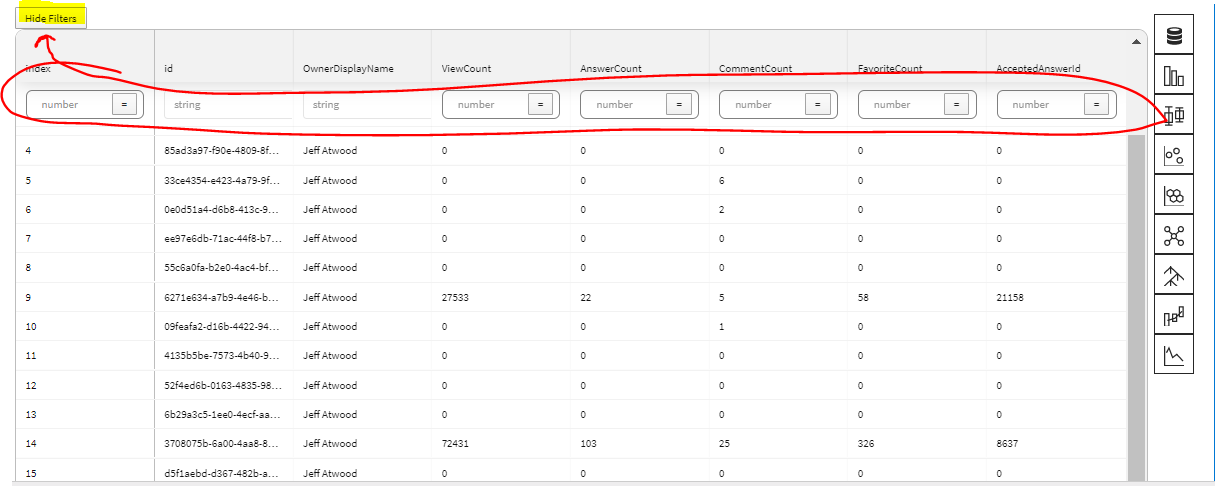Select id cell starting with 55c6a0fa-b2e0
Screen dimensions: 1215x486
coord(223,268)
